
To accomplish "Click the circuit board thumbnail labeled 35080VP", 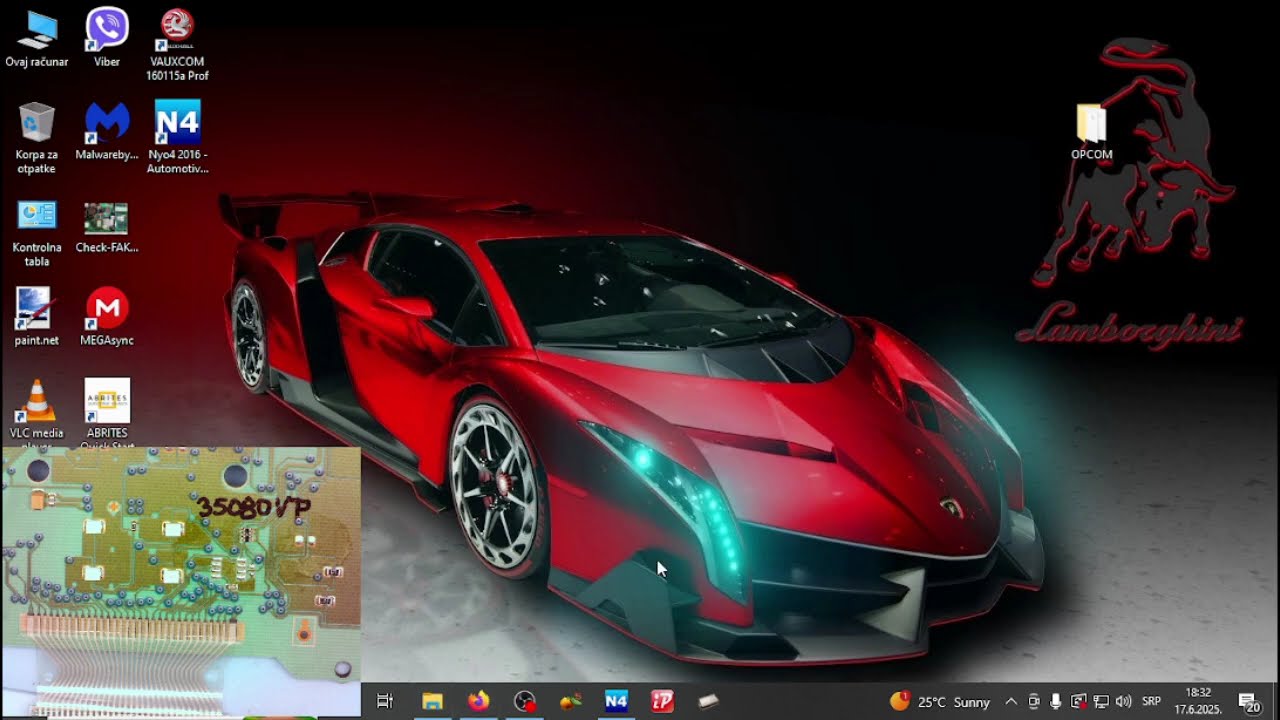I will pos(181,582).
